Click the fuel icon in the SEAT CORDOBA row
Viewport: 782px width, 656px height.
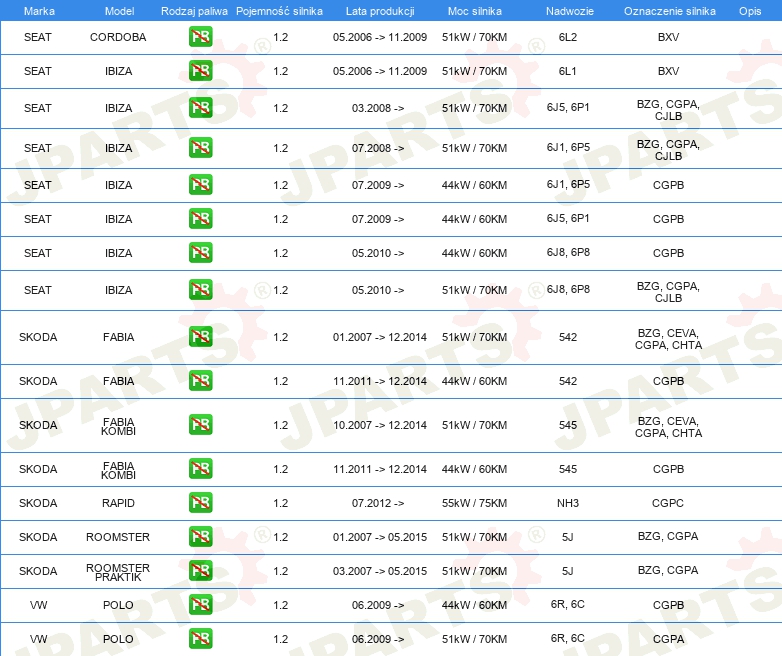[x=200, y=36]
